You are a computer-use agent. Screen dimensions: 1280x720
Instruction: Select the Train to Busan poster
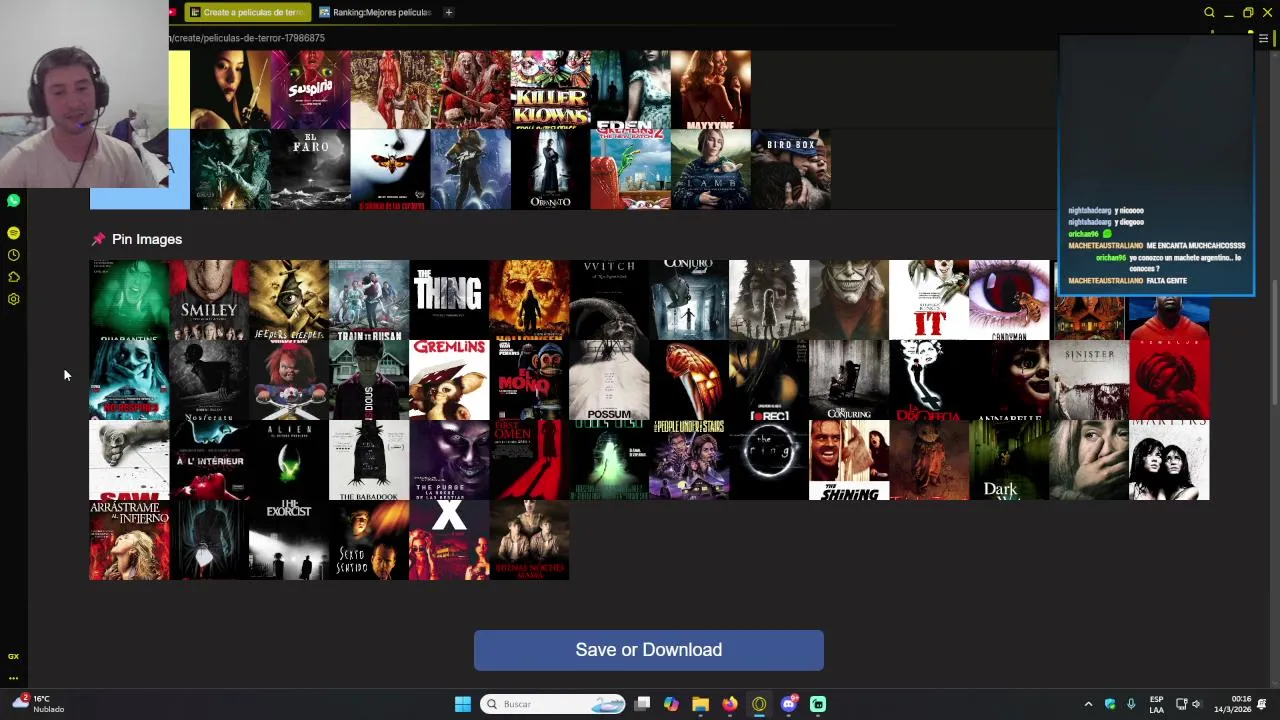[369, 299]
